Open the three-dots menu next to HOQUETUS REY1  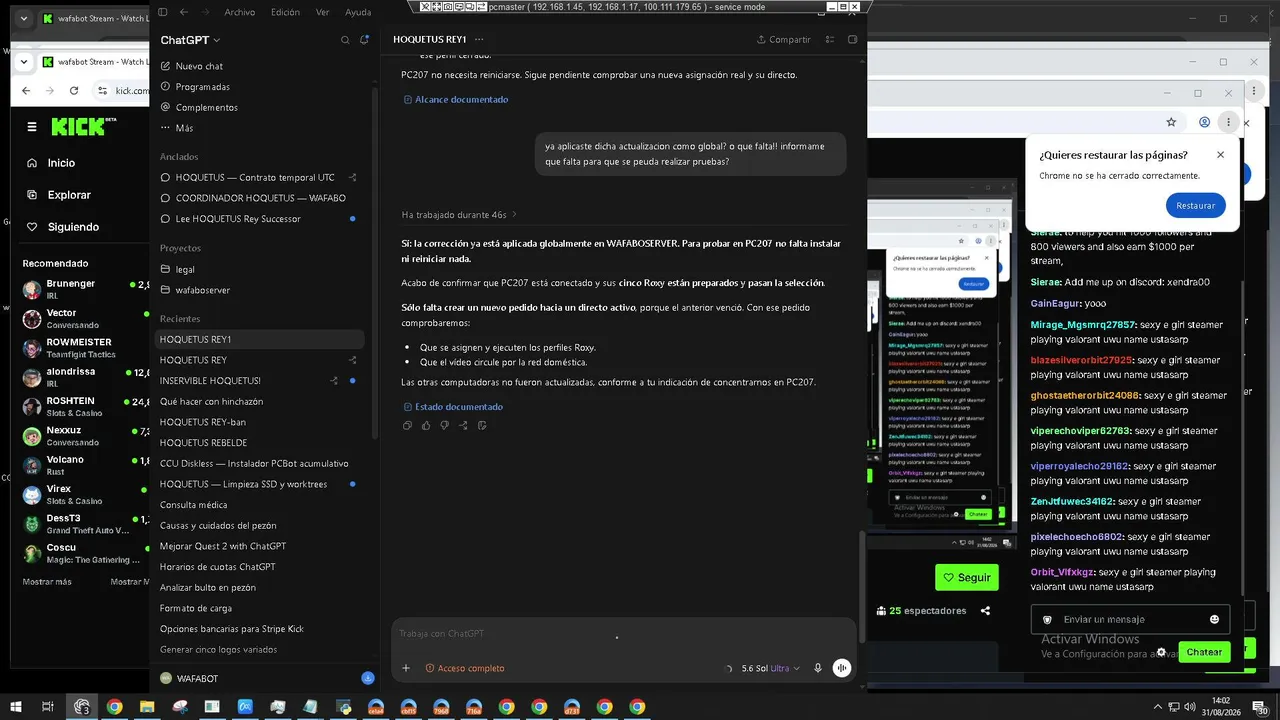[x=479, y=40]
